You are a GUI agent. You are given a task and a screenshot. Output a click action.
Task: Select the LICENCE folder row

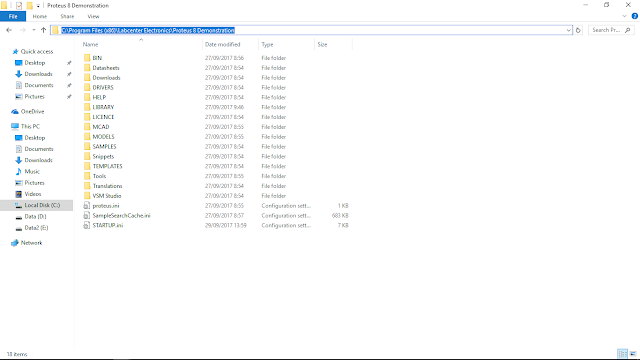tap(216, 117)
